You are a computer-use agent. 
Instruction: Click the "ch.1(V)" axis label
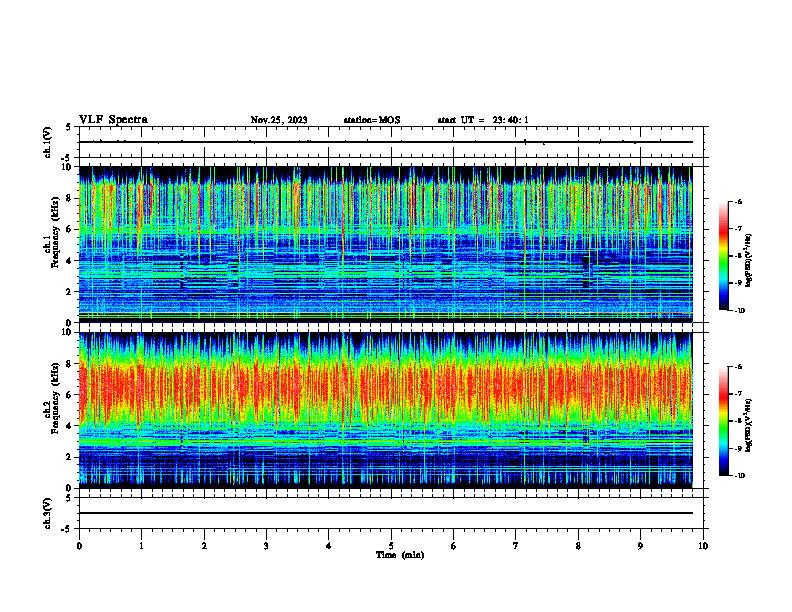coord(48,142)
